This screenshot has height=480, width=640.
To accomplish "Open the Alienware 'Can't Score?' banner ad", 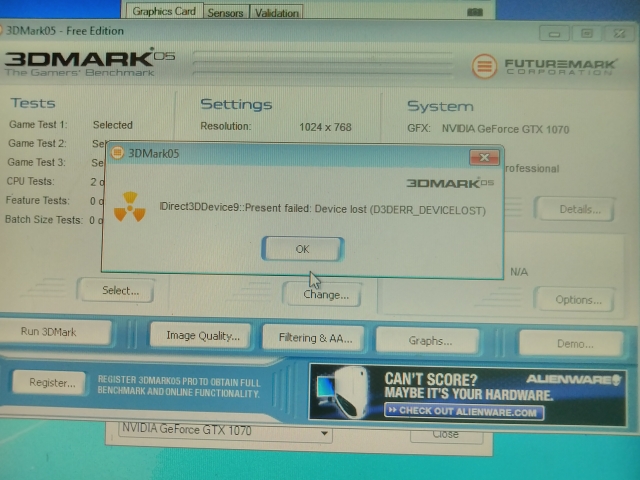I will (468, 394).
